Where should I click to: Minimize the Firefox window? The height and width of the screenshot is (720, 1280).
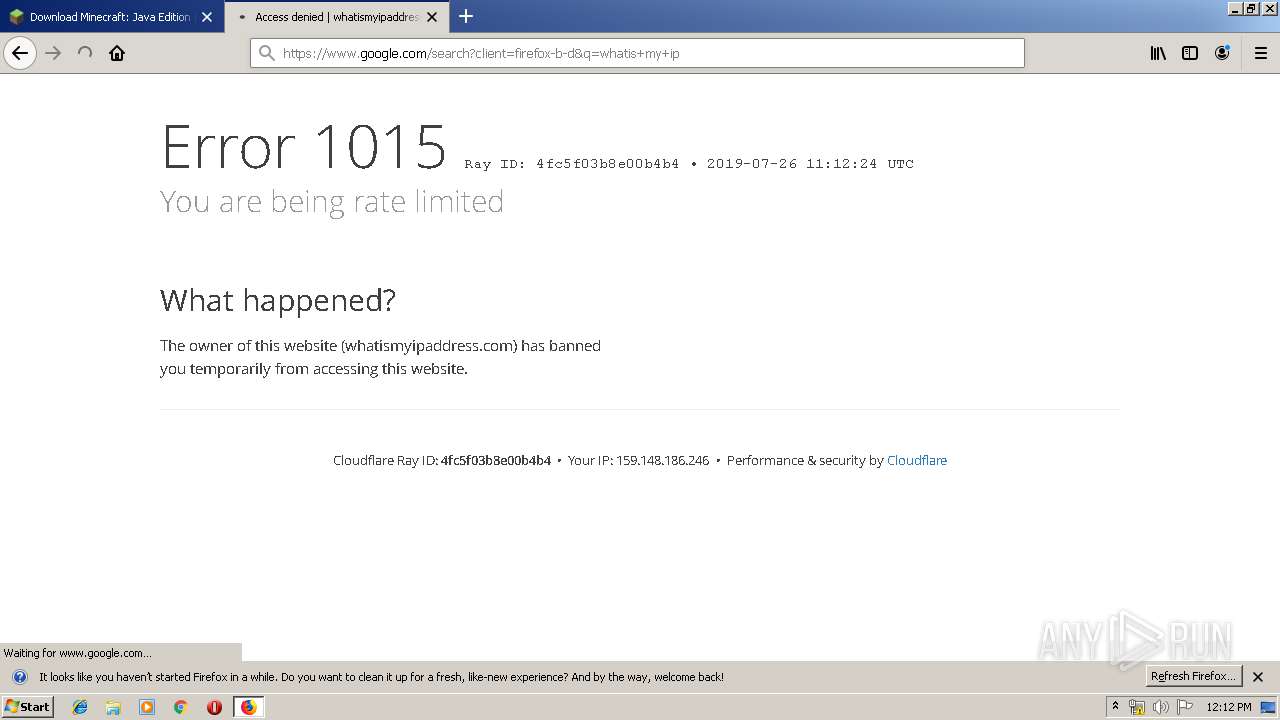1235,8
